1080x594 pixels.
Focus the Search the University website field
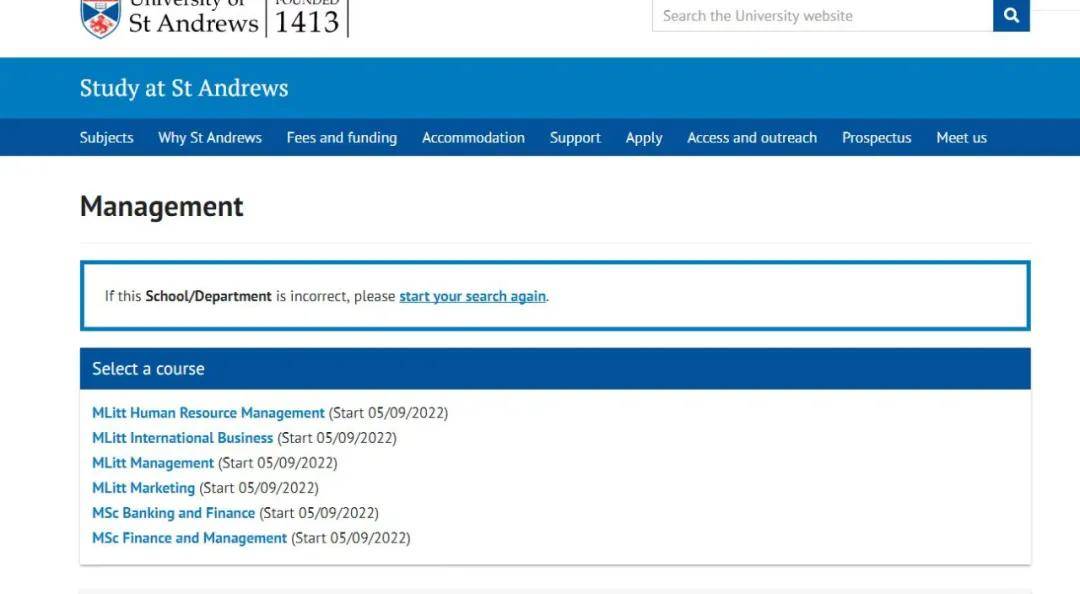[822, 15]
